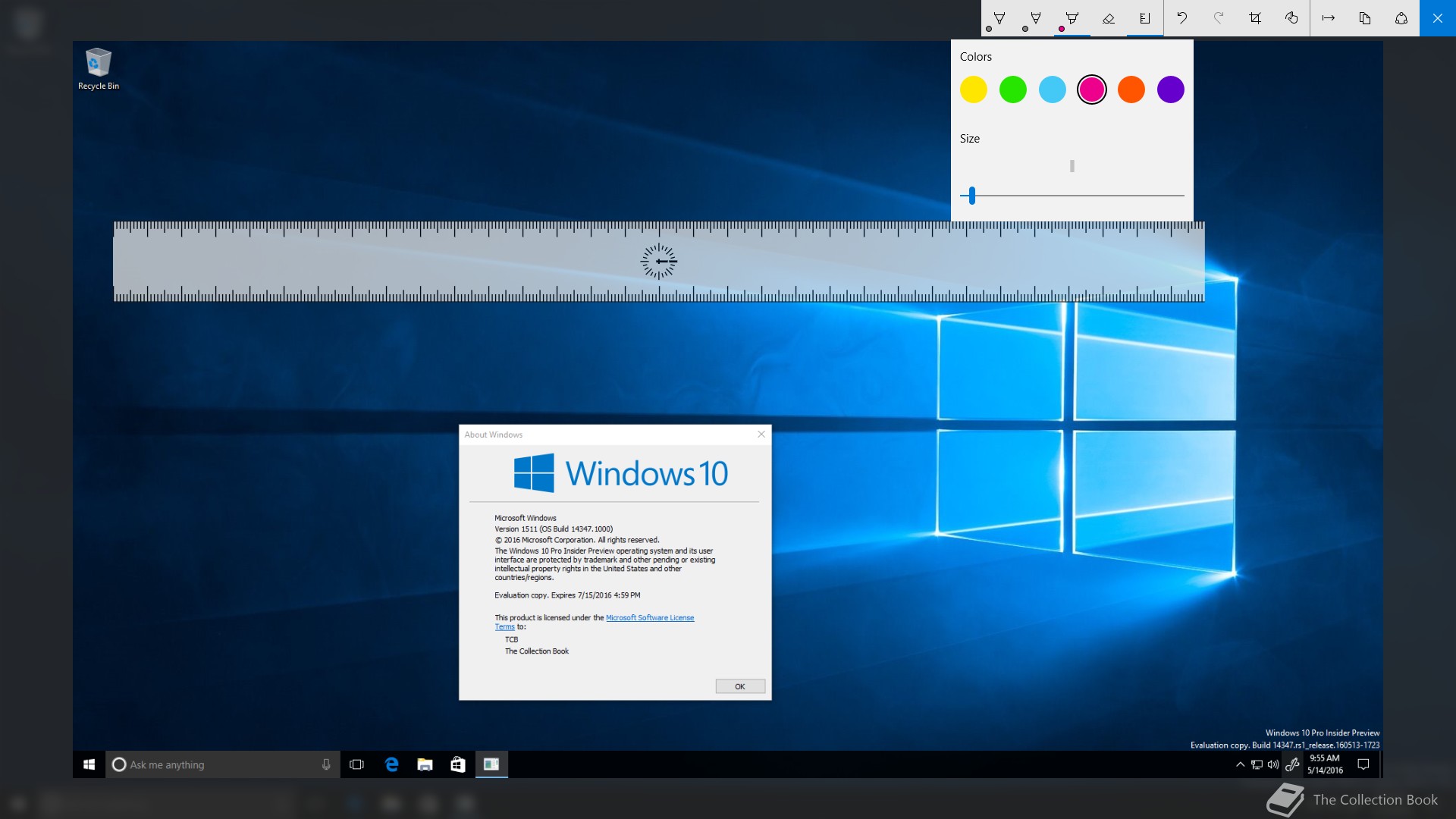Screen dimensions: 1456x819
Task: Click the 'Version 1511 (OS Build 14347.1000)' text
Action: pos(554,529)
